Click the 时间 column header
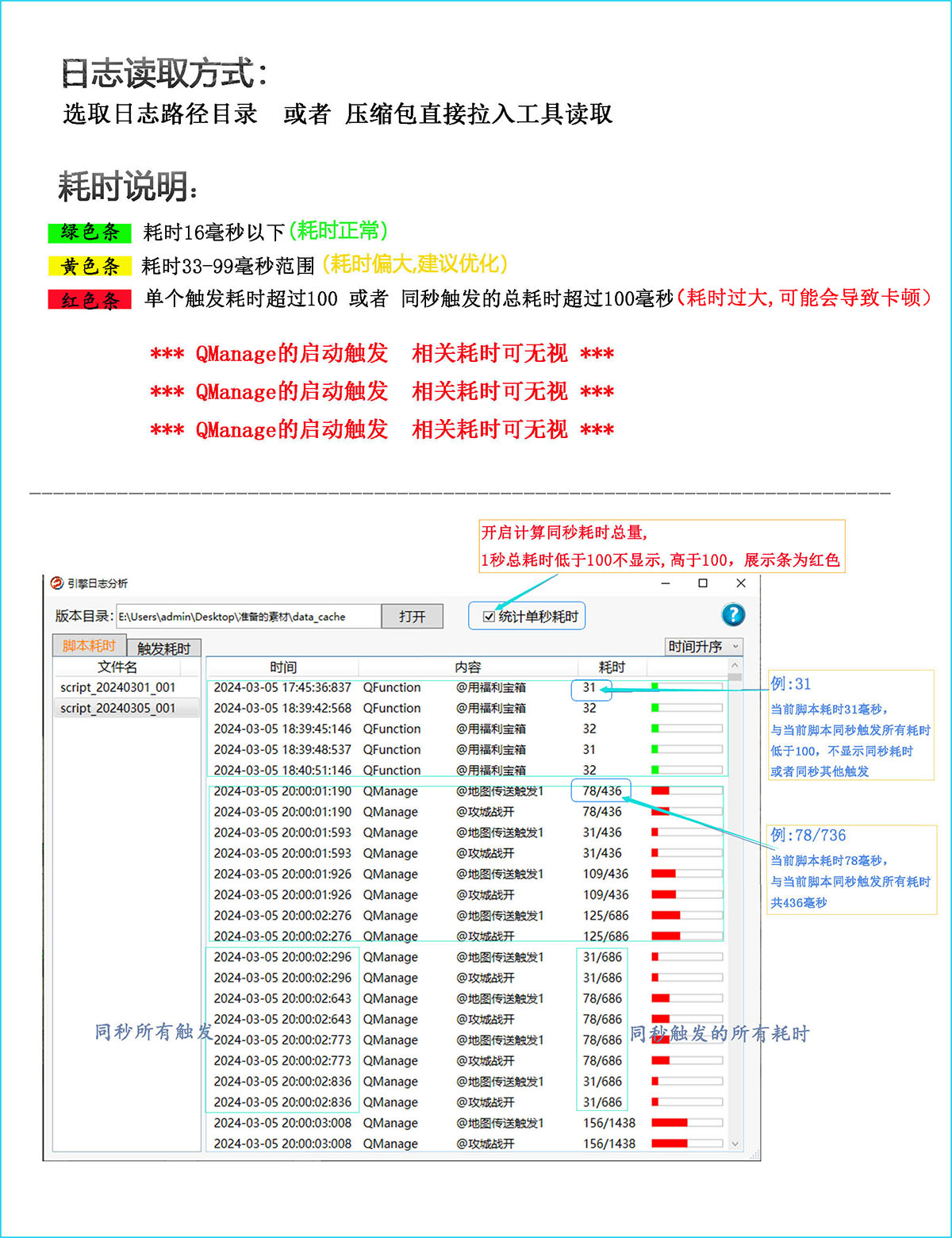Viewport: 952px width, 1238px height. pyautogui.click(x=283, y=667)
